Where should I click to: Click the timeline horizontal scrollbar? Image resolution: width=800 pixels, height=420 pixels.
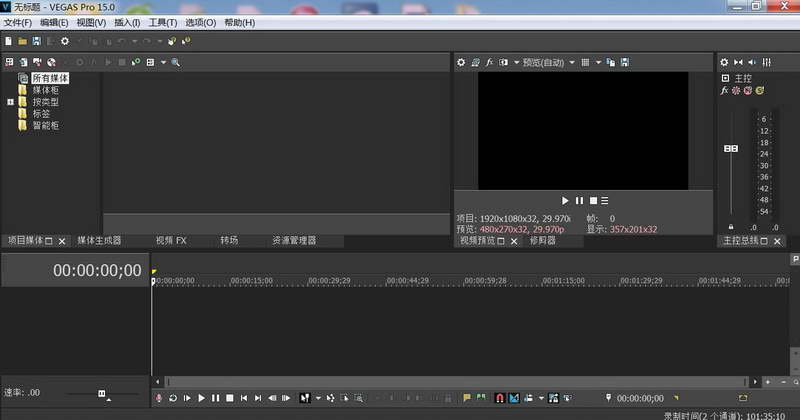click(456, 382)
